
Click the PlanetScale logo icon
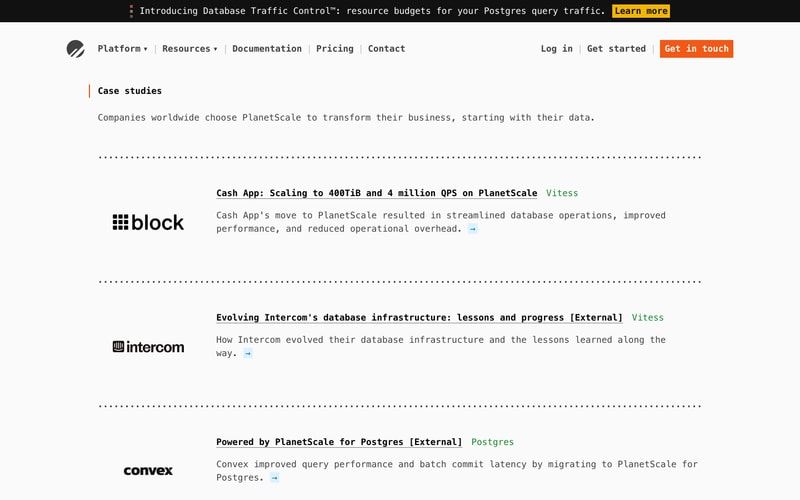click(x=76, y=49)
